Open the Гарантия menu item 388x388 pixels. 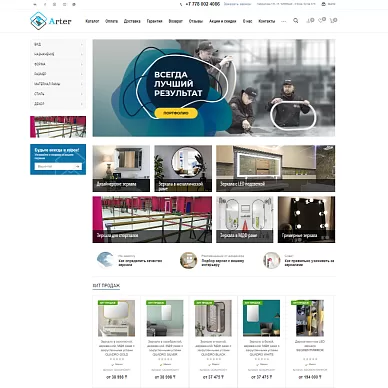pos(154,21)
